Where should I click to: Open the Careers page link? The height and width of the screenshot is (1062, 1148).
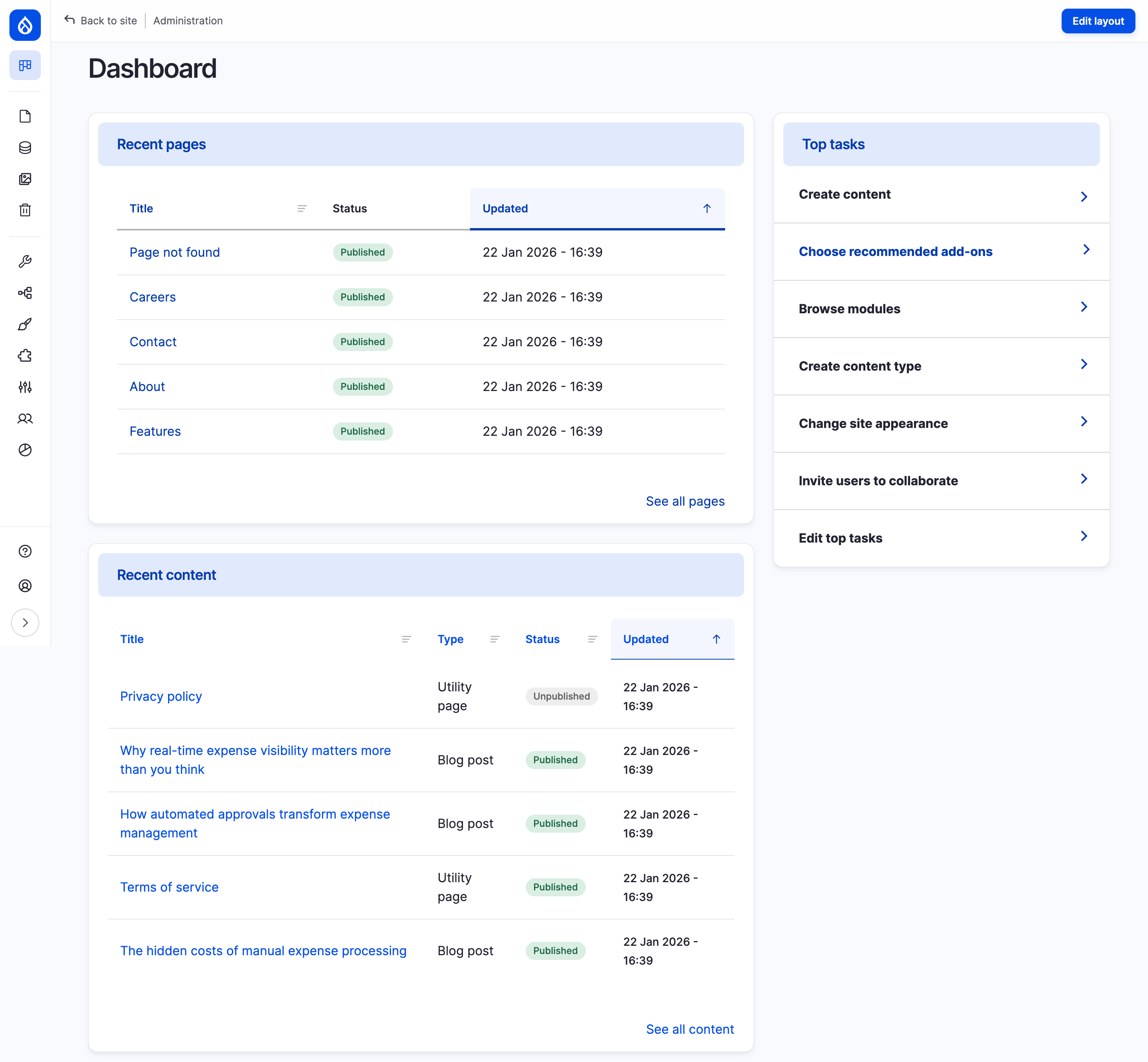click(x=152, y=297)
